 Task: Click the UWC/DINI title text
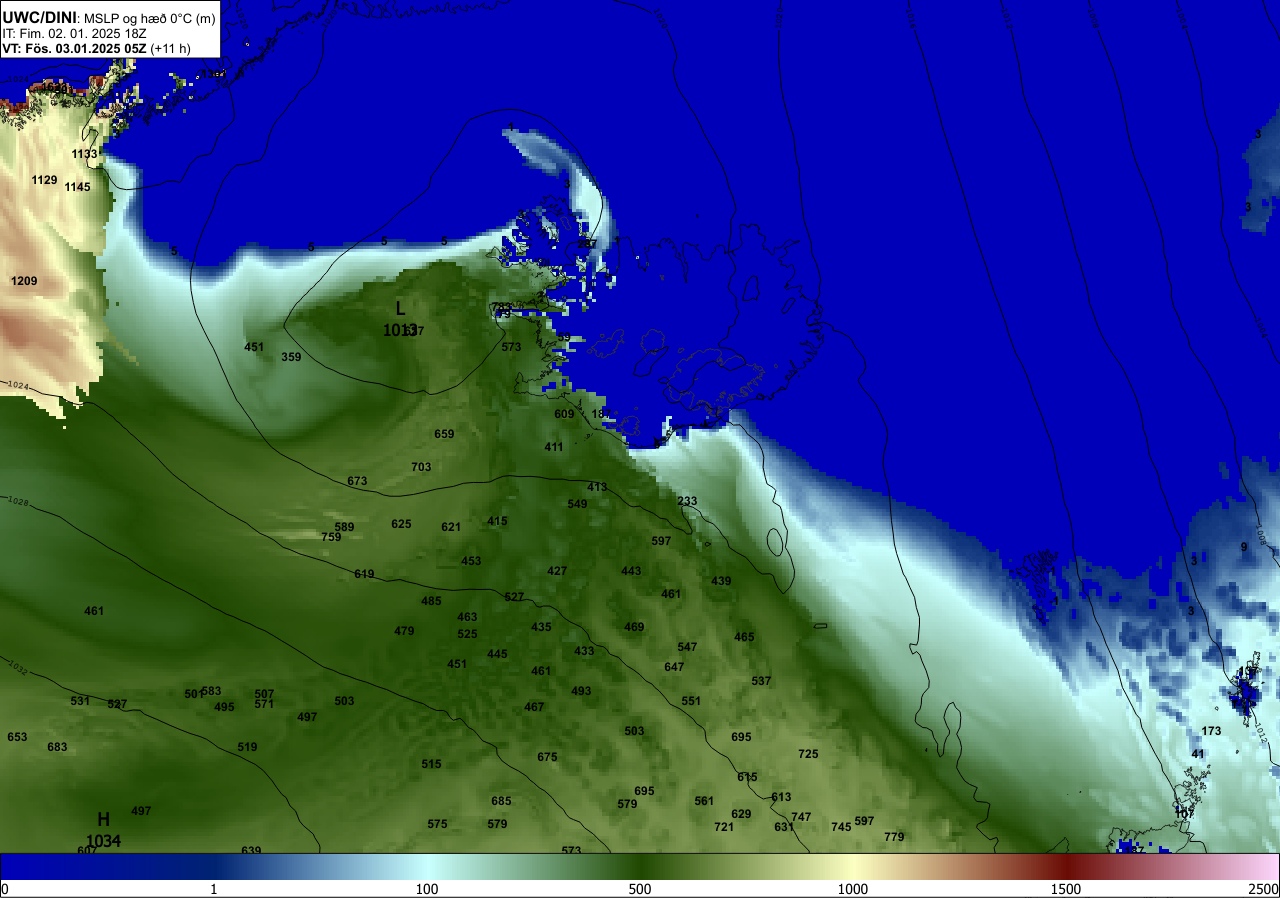[x=39, y=17]
